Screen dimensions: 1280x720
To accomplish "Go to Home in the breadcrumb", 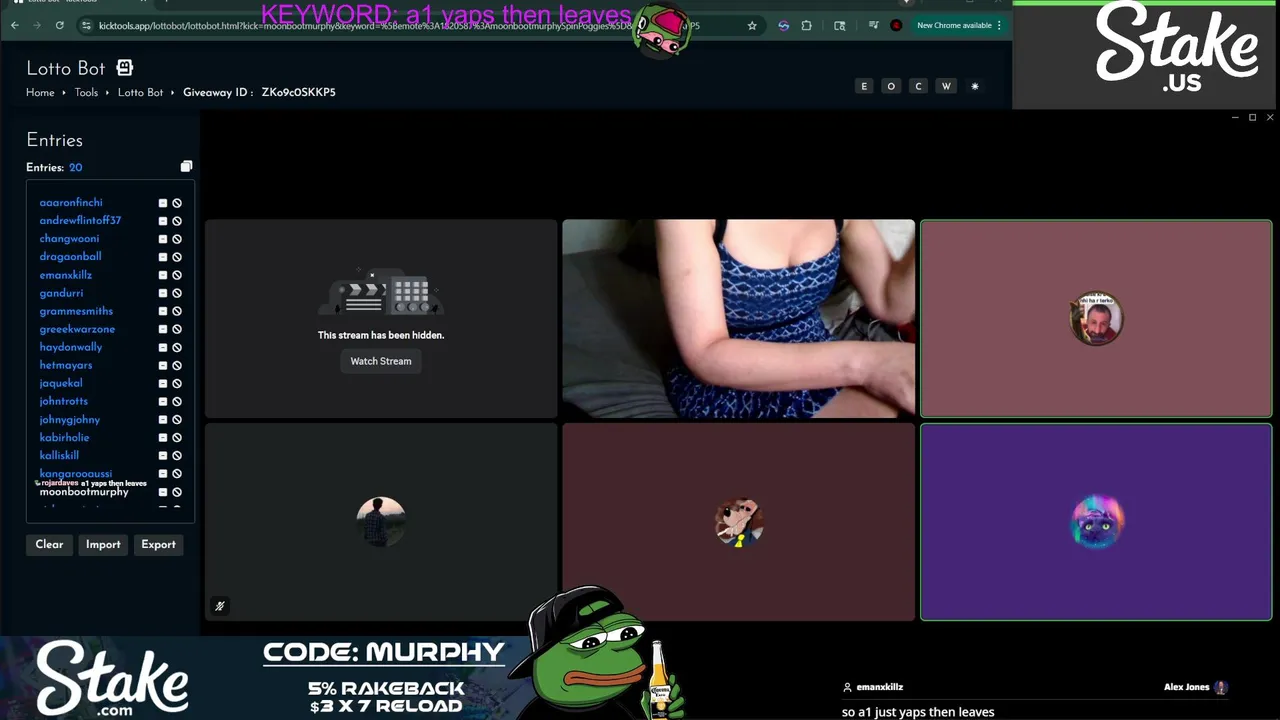I will [x=40, y=92].
